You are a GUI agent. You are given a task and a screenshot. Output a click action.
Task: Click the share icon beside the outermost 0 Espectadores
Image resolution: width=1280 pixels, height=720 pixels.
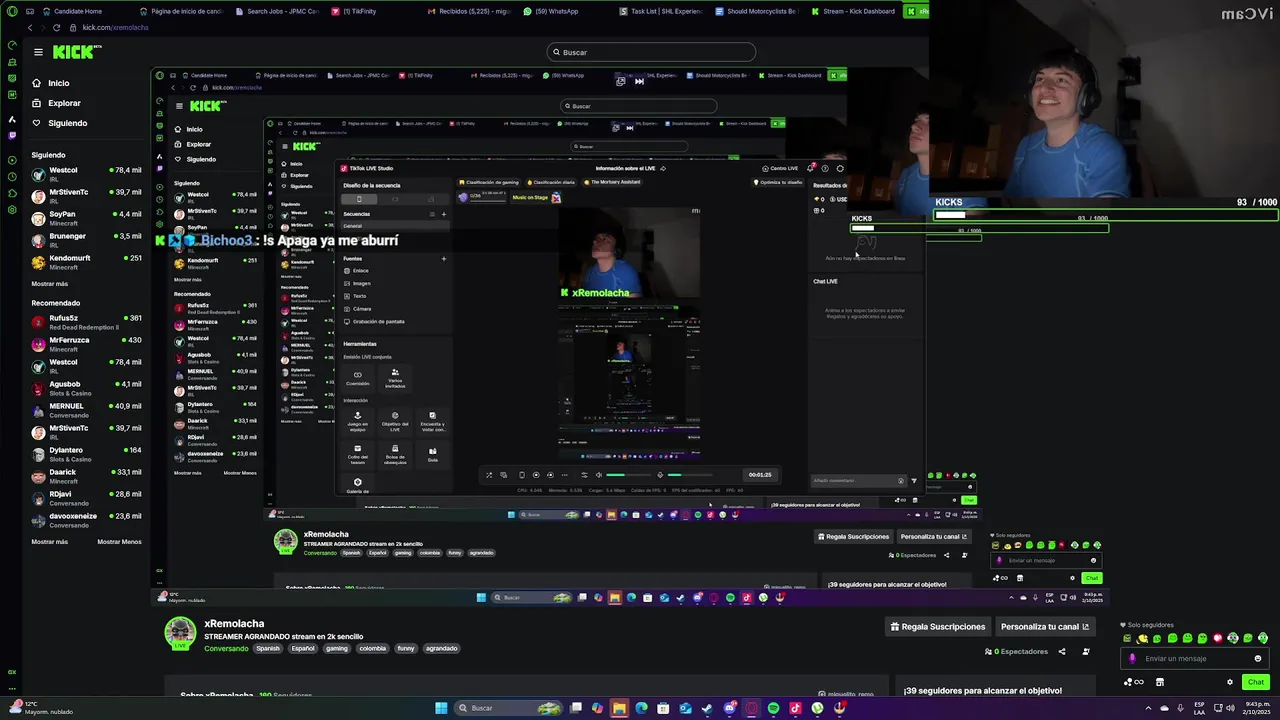[x=1062, y=651]
